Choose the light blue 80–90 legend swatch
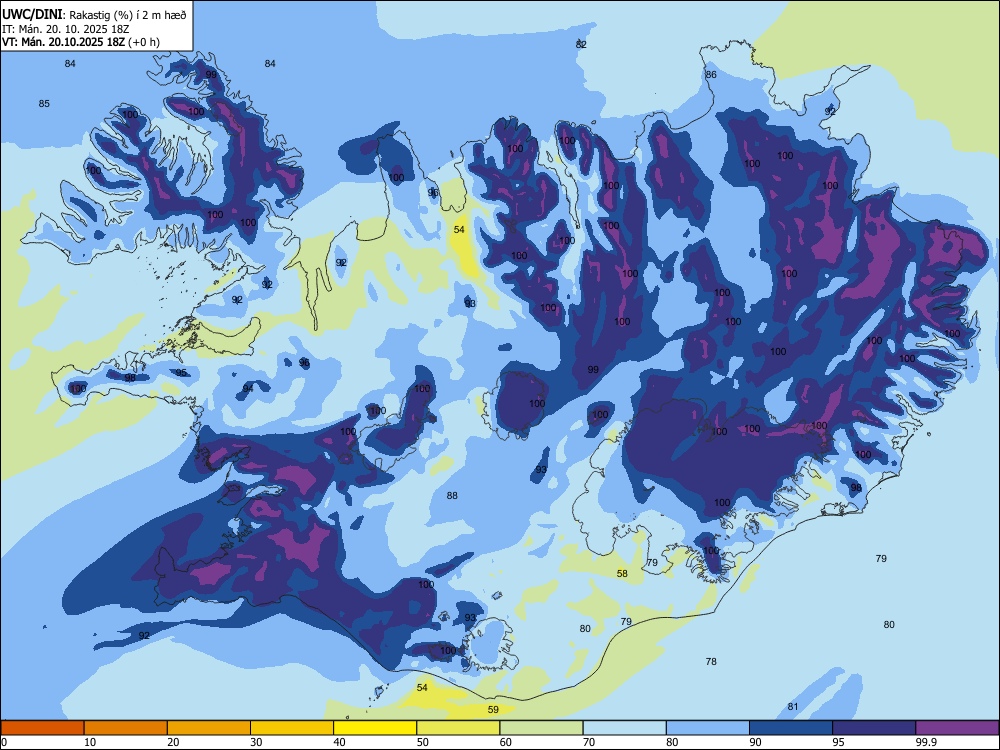This screenshot has width=1000, height=750. tap(708, 728)
